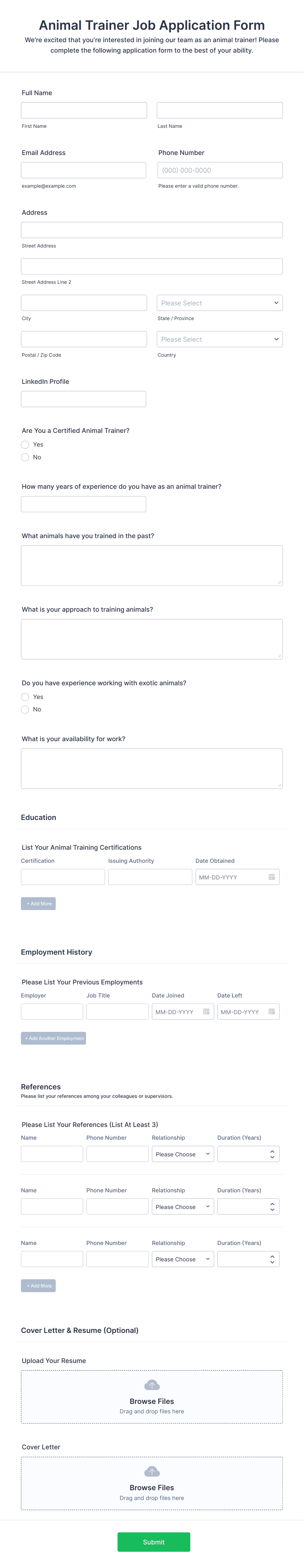Viewport: 304px width, 1568px height.
Task: Open the Date Joined calendar picker
Action: click(206, 1011)
